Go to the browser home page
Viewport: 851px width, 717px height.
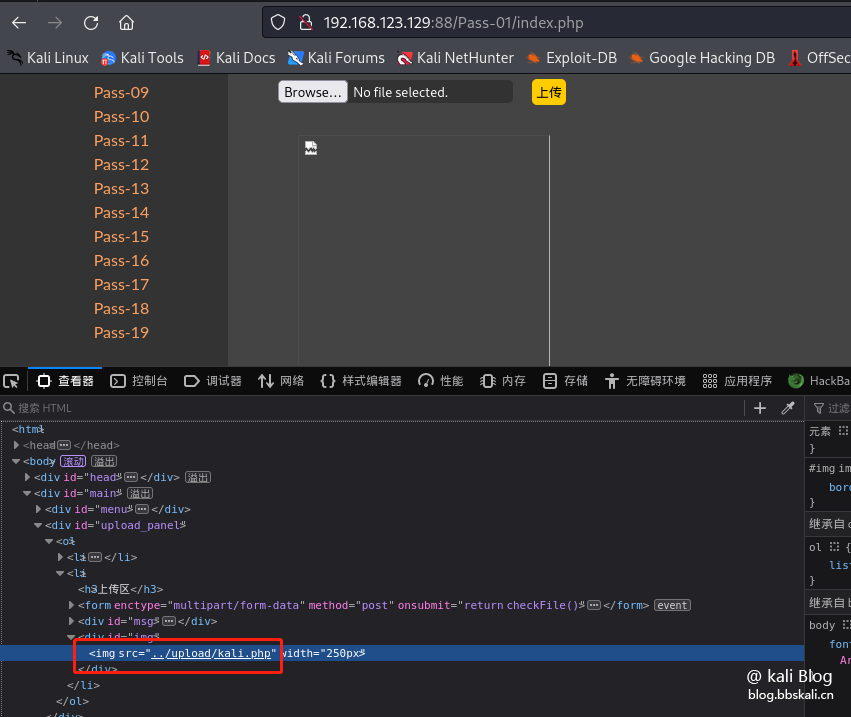pyautogui.click(x=126, y=22)
